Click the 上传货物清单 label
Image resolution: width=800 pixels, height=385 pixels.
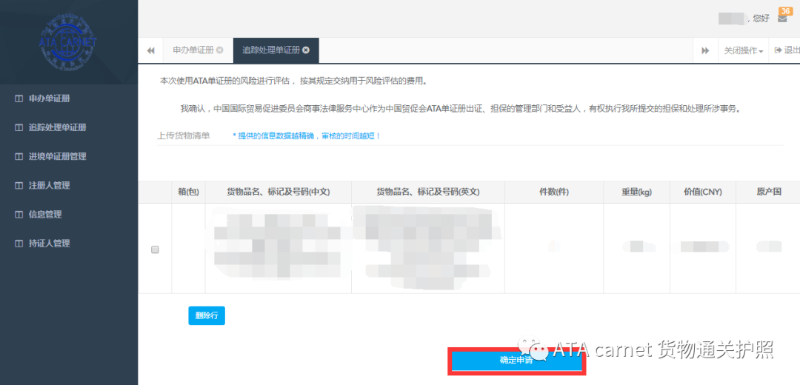coord(183,136)
